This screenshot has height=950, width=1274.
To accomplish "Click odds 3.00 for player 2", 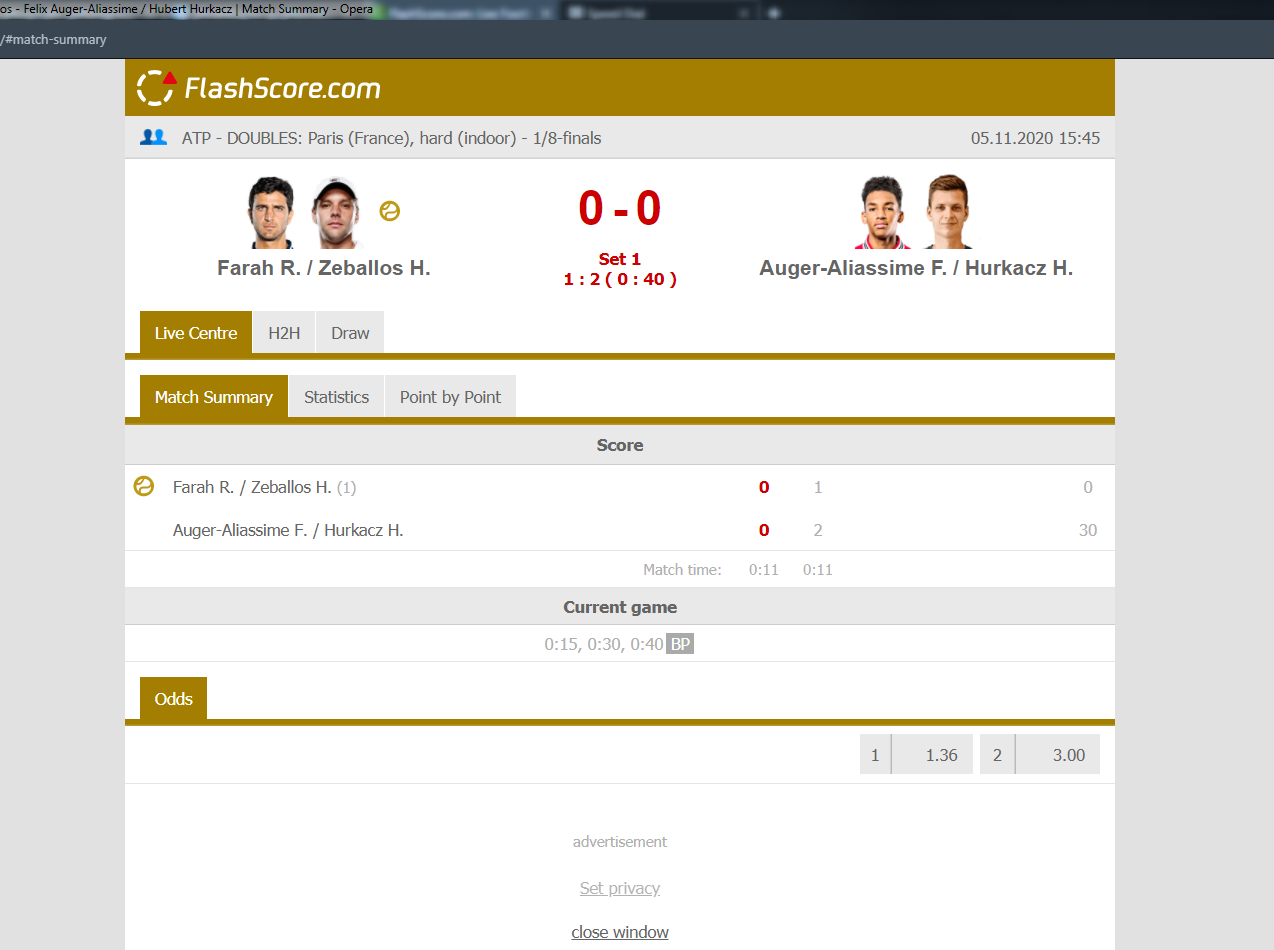I will pyautogui.click(x=1040, y=755).
